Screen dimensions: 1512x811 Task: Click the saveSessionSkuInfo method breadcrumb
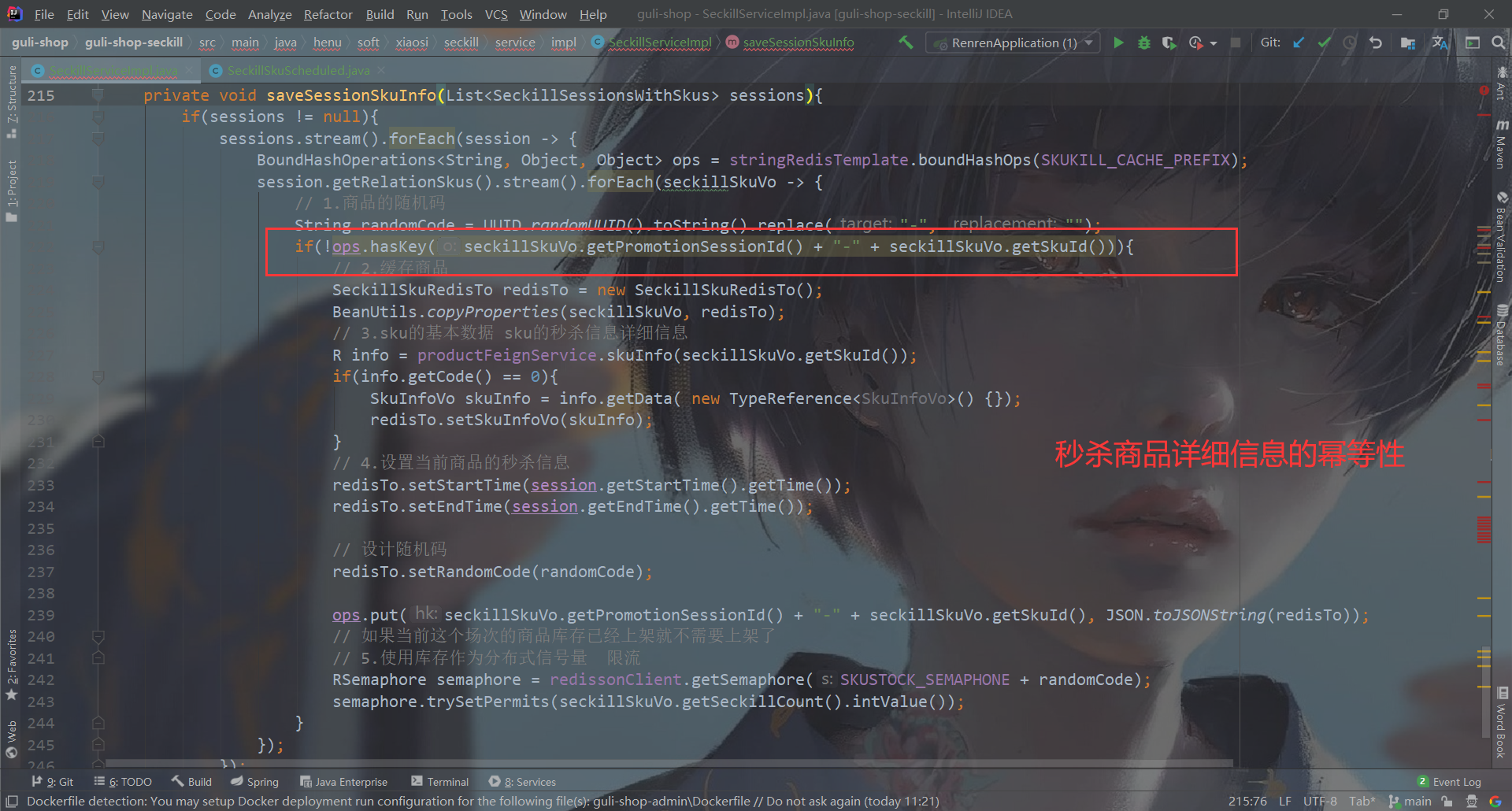(x=791, y=43)
